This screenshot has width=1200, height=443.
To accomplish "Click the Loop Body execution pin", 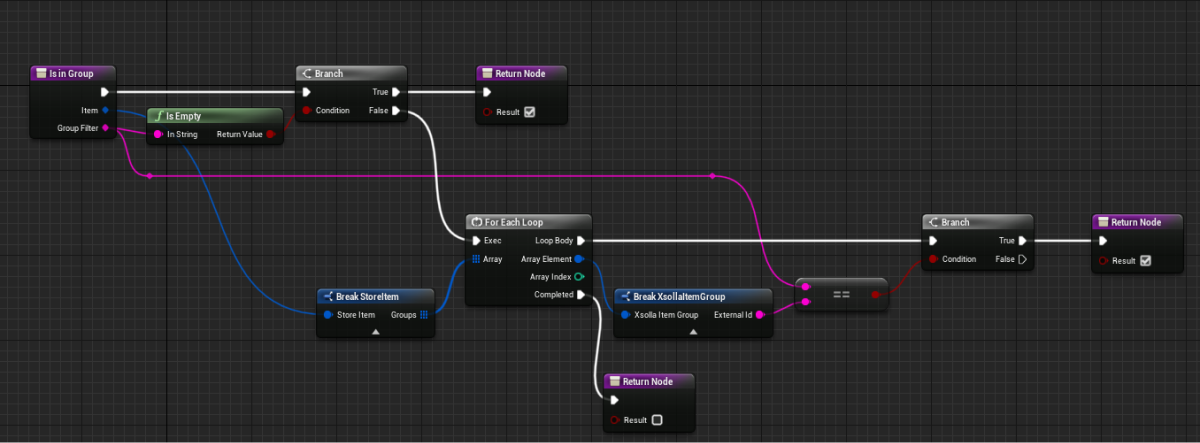I will pos(581,241).
